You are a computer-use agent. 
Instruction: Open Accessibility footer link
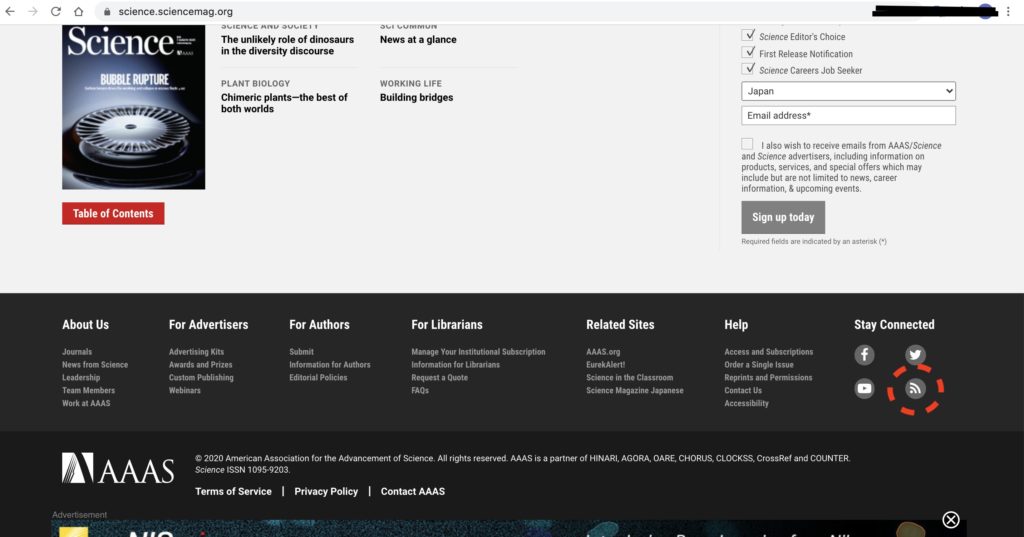pyautogui.click(x=746, y=403)
